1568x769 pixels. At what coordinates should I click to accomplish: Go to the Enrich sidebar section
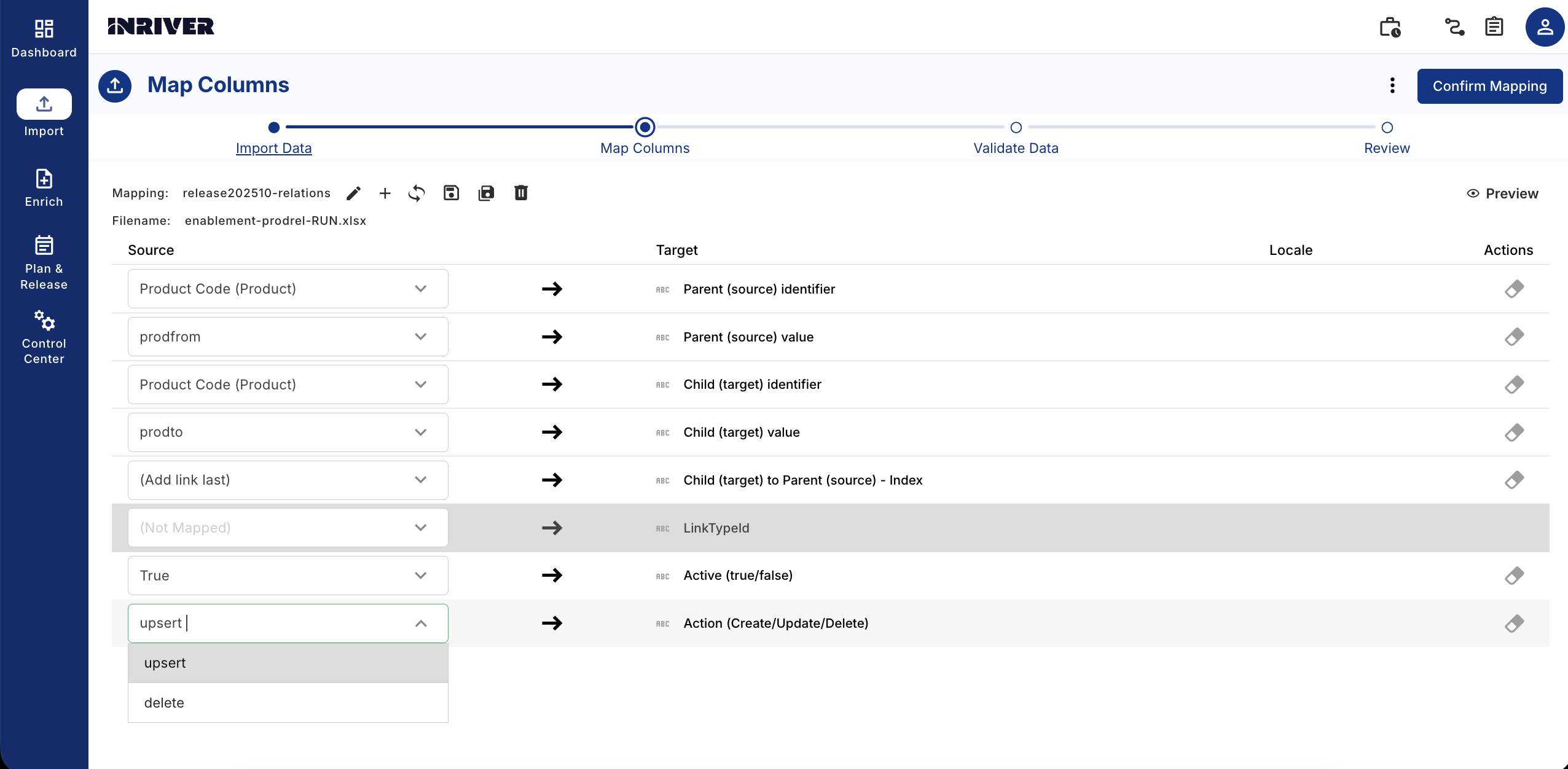click(44, 188)
